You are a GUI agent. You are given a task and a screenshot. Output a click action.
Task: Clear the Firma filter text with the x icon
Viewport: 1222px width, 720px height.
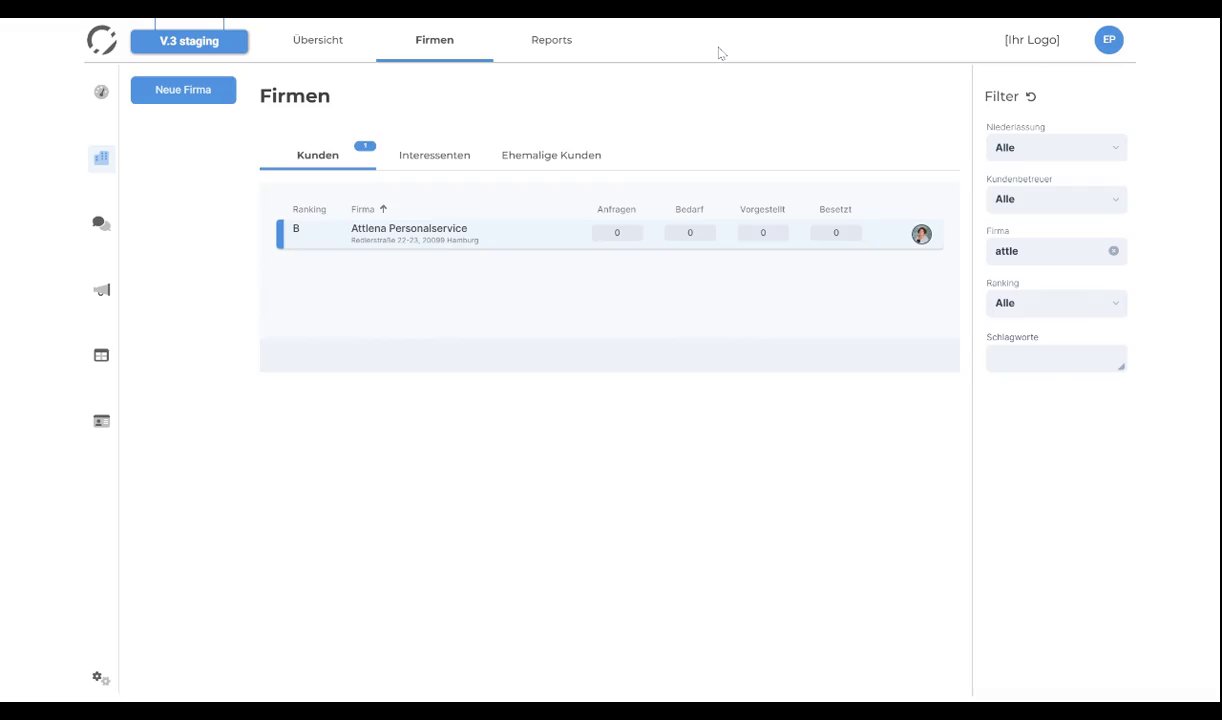1113,251
